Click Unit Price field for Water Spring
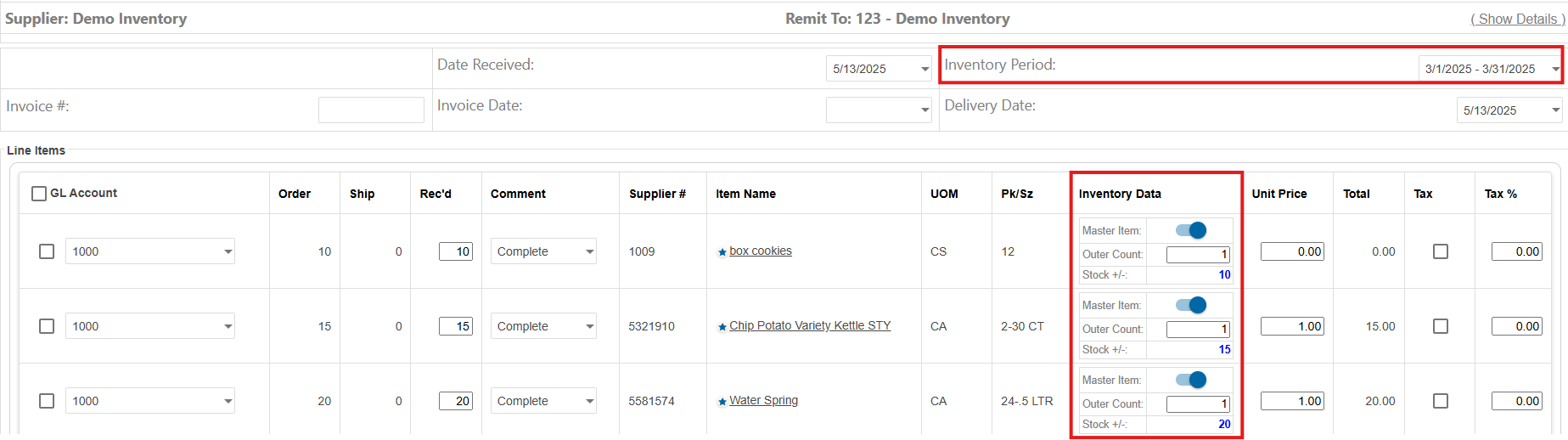1568x440 pixels. coord(1291,401)
